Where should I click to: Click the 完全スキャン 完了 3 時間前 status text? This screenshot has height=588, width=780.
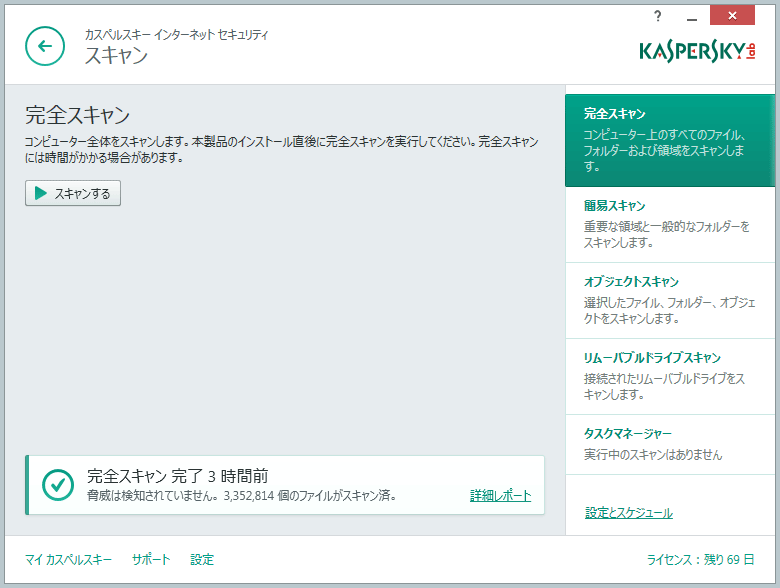(x=178, y=476)
